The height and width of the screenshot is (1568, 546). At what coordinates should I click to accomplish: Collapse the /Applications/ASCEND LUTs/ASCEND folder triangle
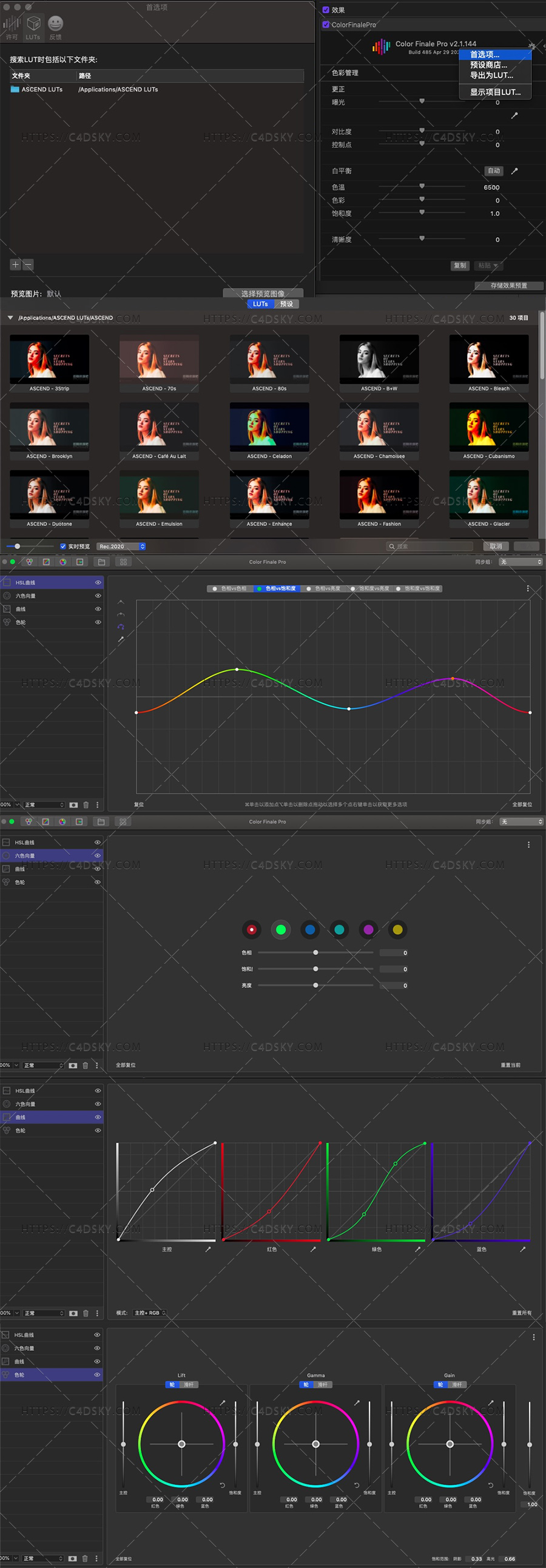coord(10,318)
